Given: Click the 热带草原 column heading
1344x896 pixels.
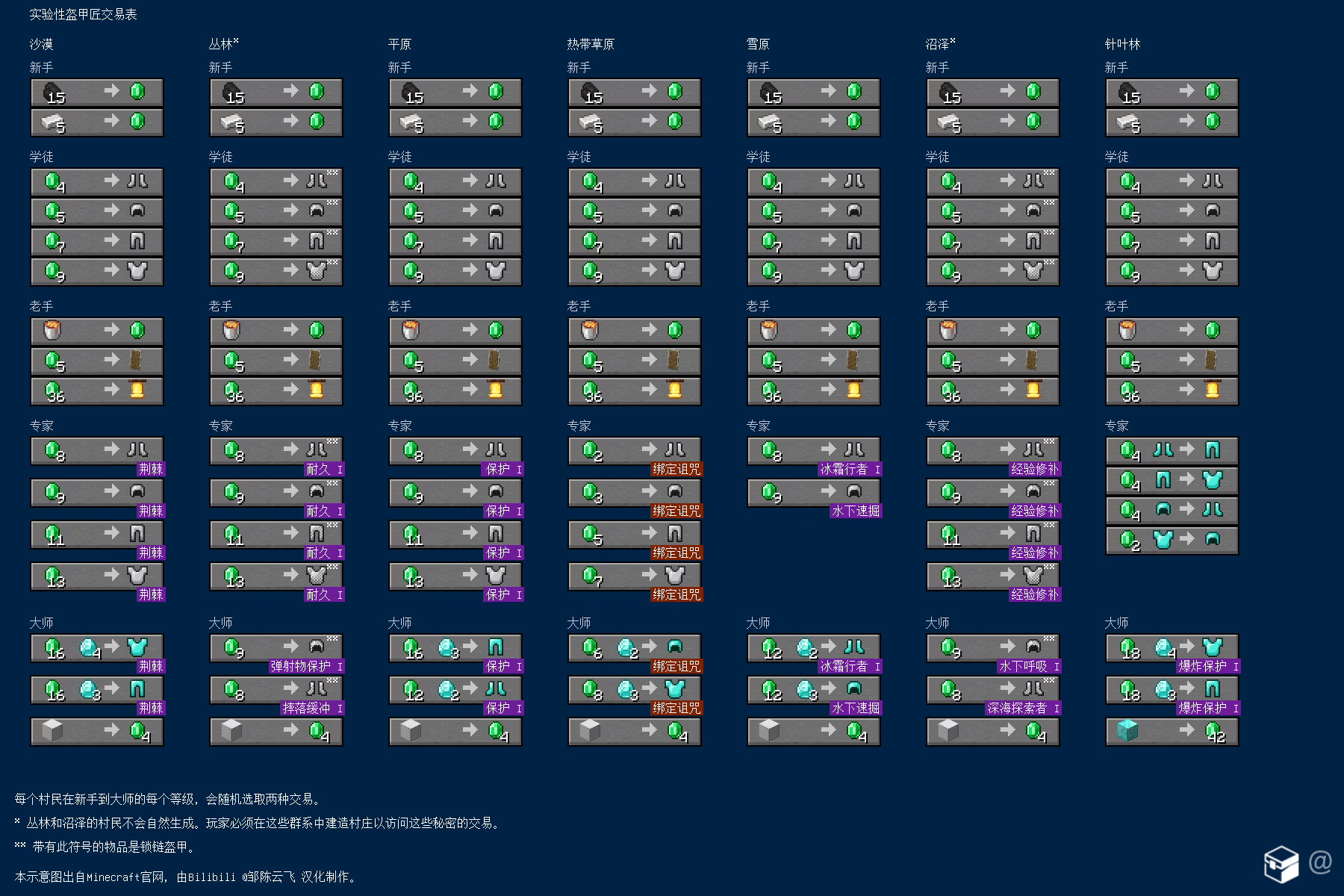Looking at the screenshot, I should [x=591, y=44].
